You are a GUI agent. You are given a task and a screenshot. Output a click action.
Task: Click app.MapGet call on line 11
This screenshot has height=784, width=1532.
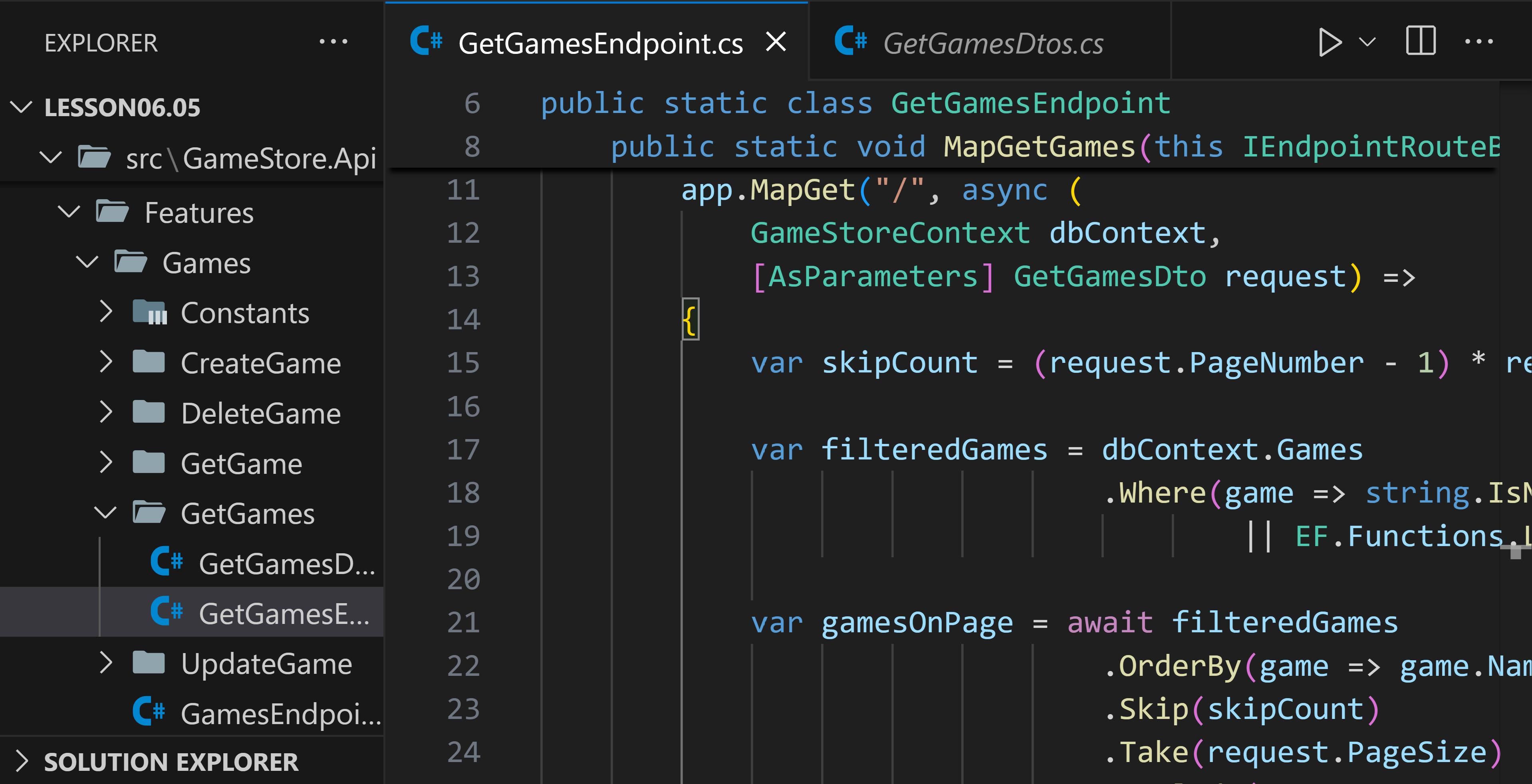click(x=768, y=190)
